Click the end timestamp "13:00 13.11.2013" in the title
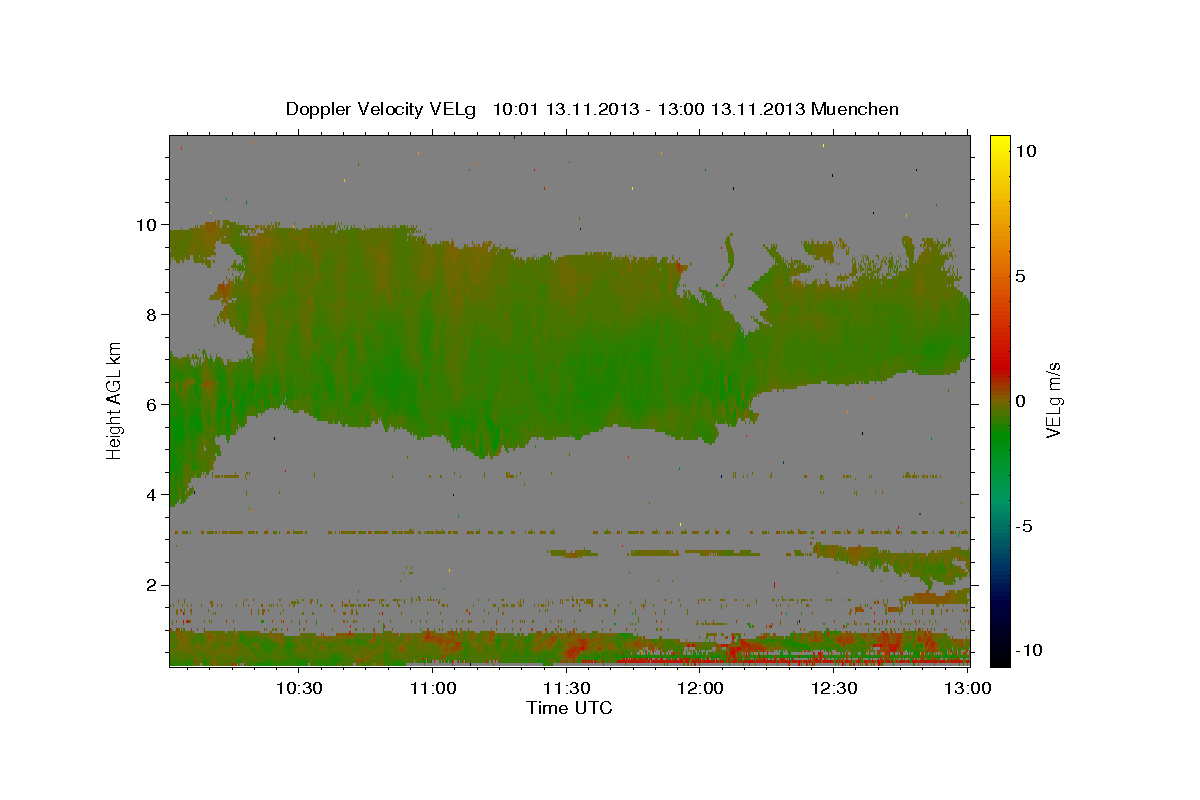Image resolution: width=1200 pixels, height=800 pixels. [x=732, y=109]
